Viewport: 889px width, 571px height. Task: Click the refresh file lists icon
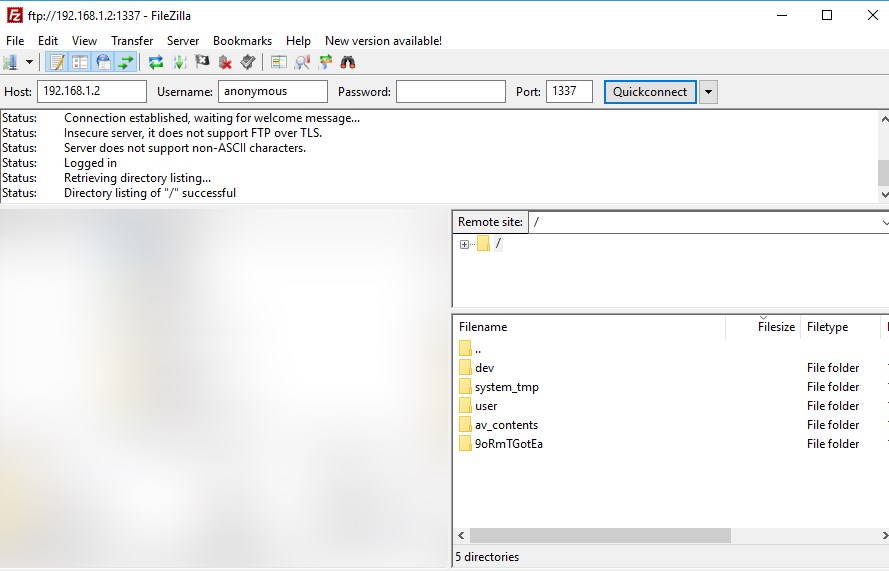[x=156, y=62]
